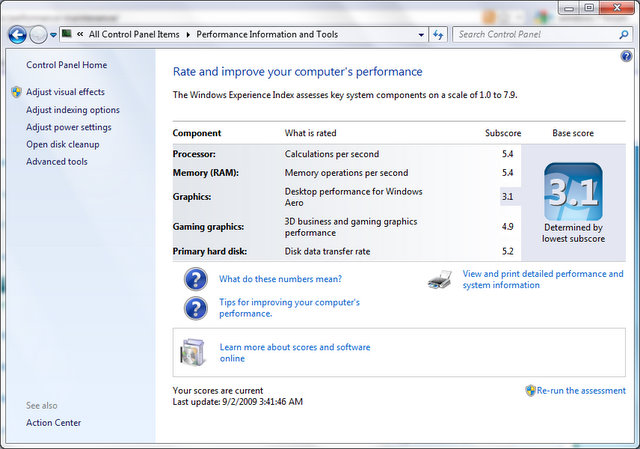The image size is (640, 449).
Task: Open Control Panel Home
Action: tap(67, 65)
